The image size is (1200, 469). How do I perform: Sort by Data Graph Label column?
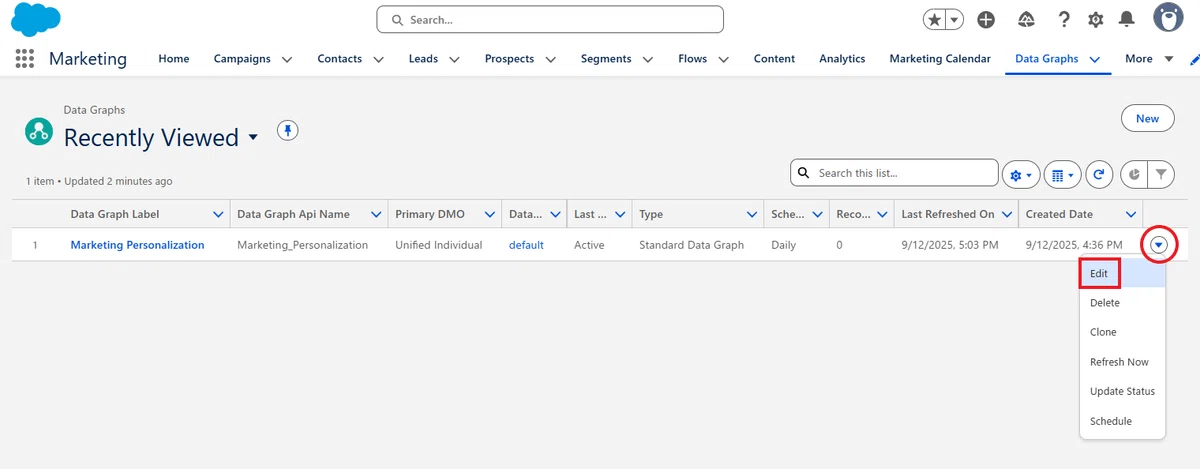(x=114, y=214)
